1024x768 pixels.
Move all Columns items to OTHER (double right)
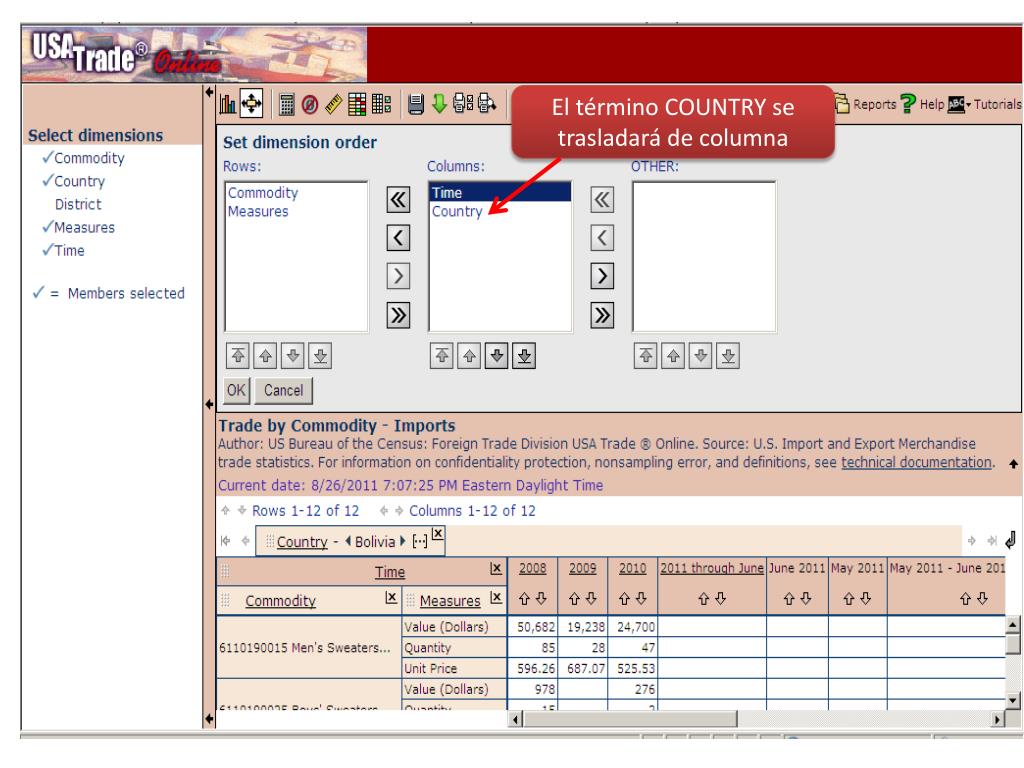coord(602,315)
